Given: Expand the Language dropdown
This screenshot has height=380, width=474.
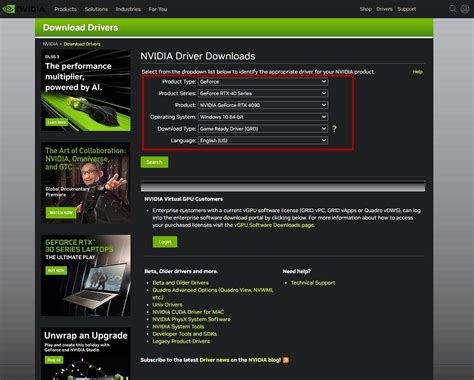Looking at the screenshot, I should pyautogui.click(x=263, y=141).
